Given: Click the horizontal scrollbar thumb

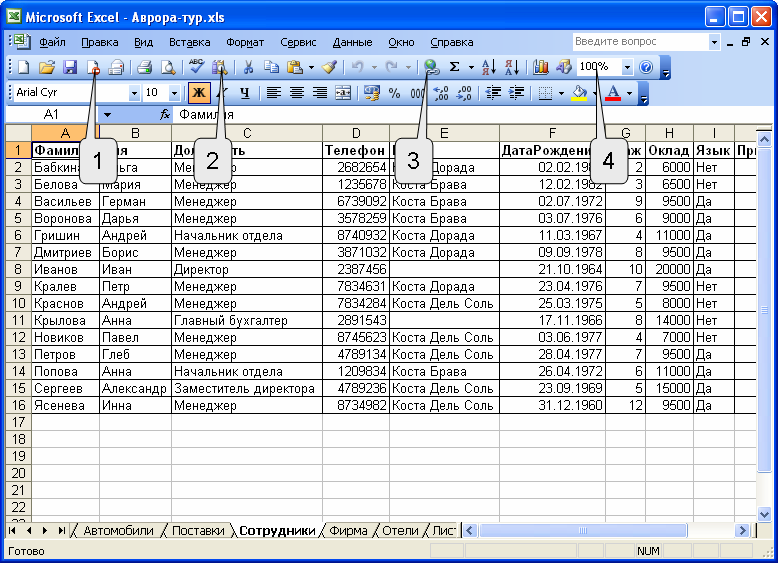Looking at the screenshot, I should [x=583, y=531].
